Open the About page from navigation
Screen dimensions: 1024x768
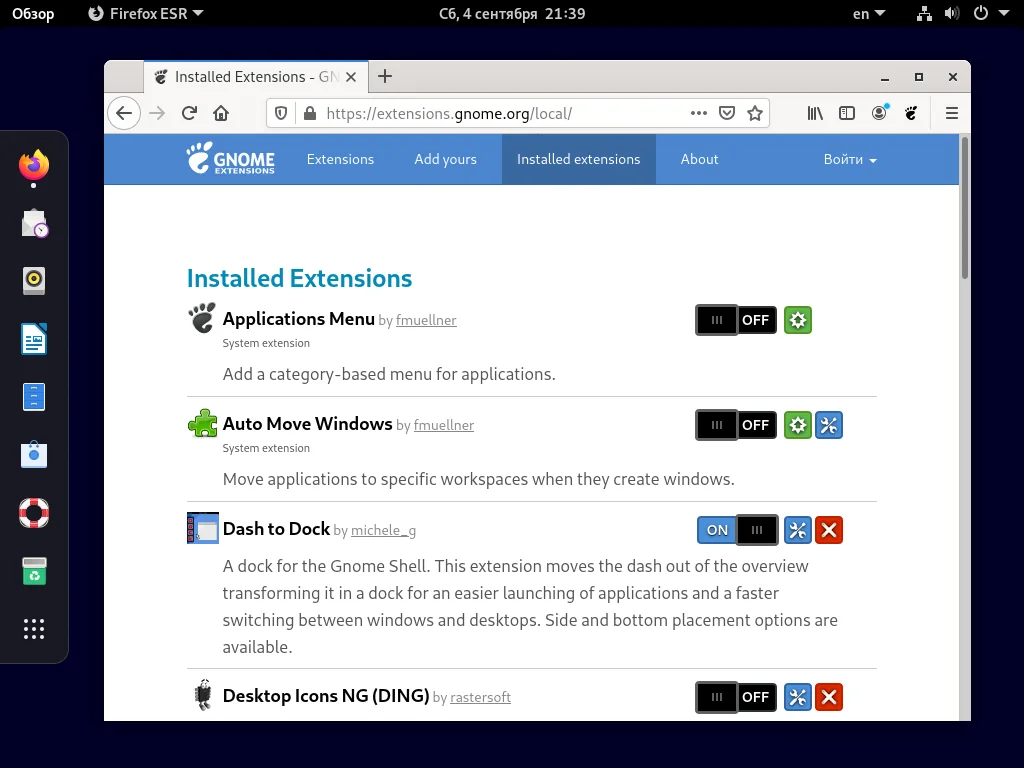[699, 159]
